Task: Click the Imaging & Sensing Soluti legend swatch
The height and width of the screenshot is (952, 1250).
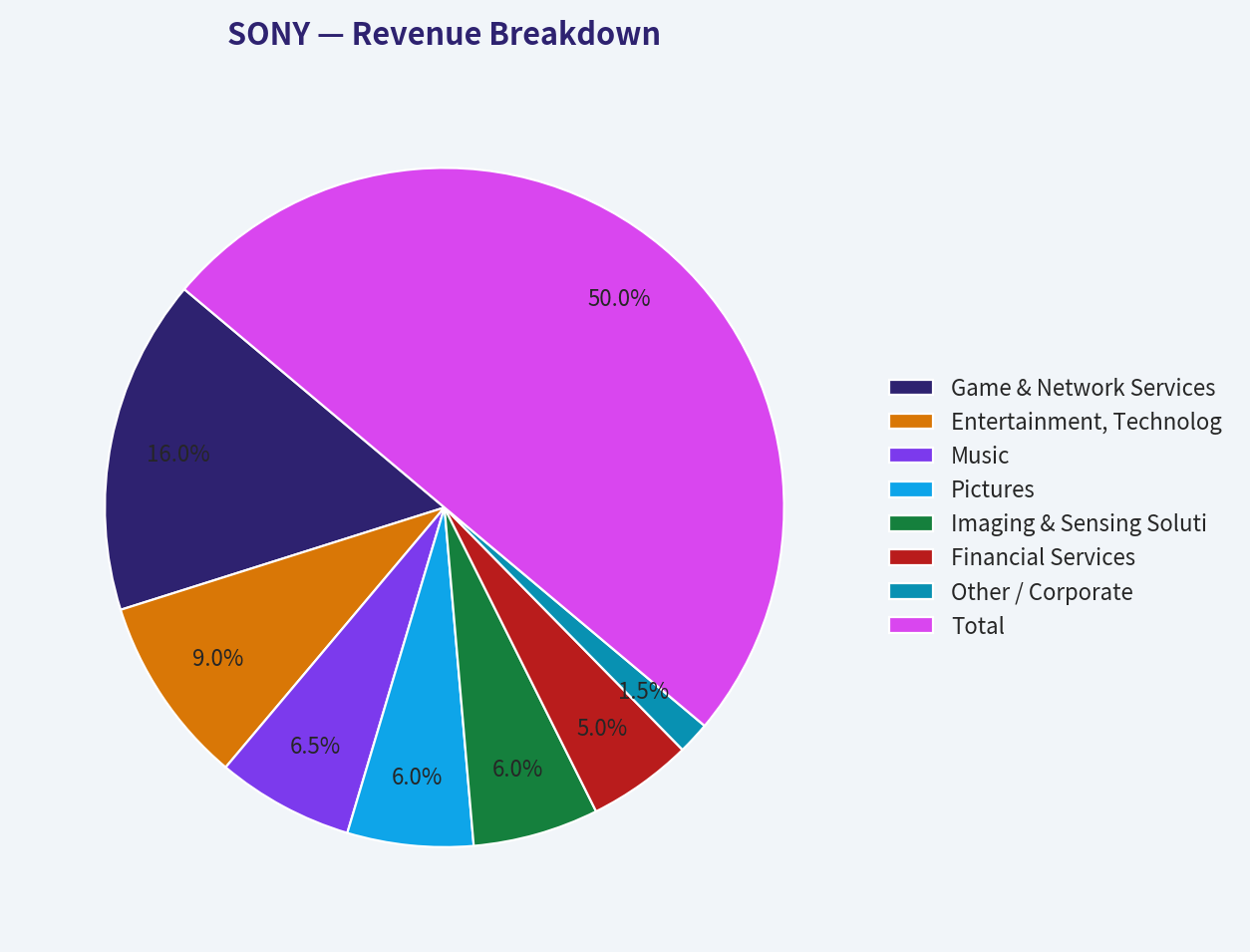Action: point(911,522)
